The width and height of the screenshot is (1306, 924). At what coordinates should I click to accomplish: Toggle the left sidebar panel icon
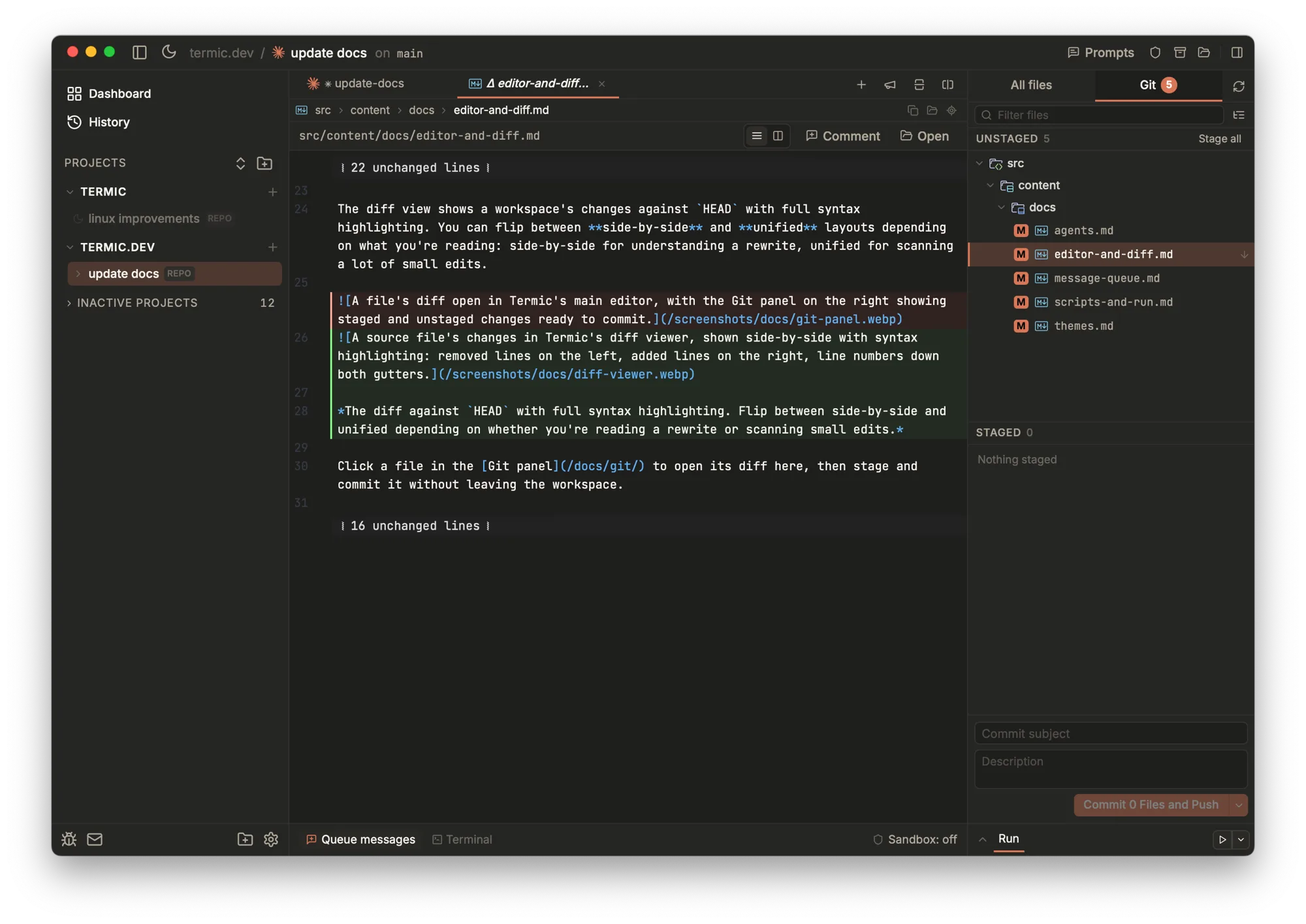click(x=139, y=52)
